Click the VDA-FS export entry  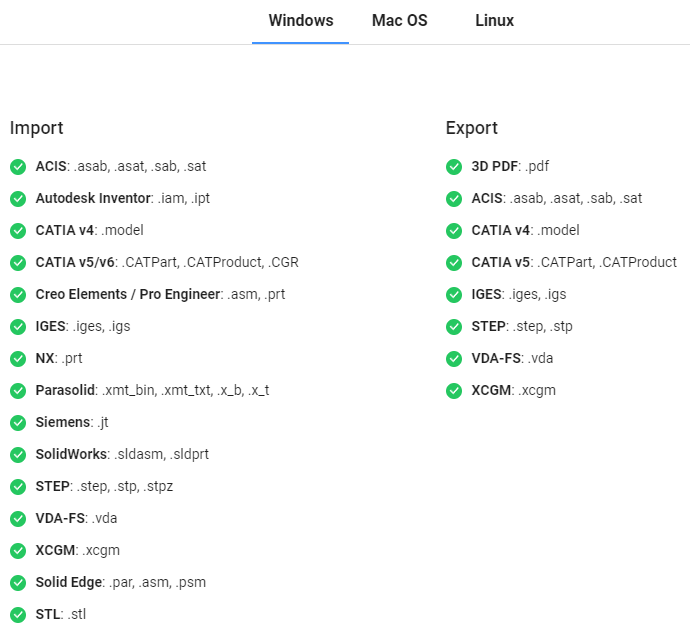coord(512,359)
